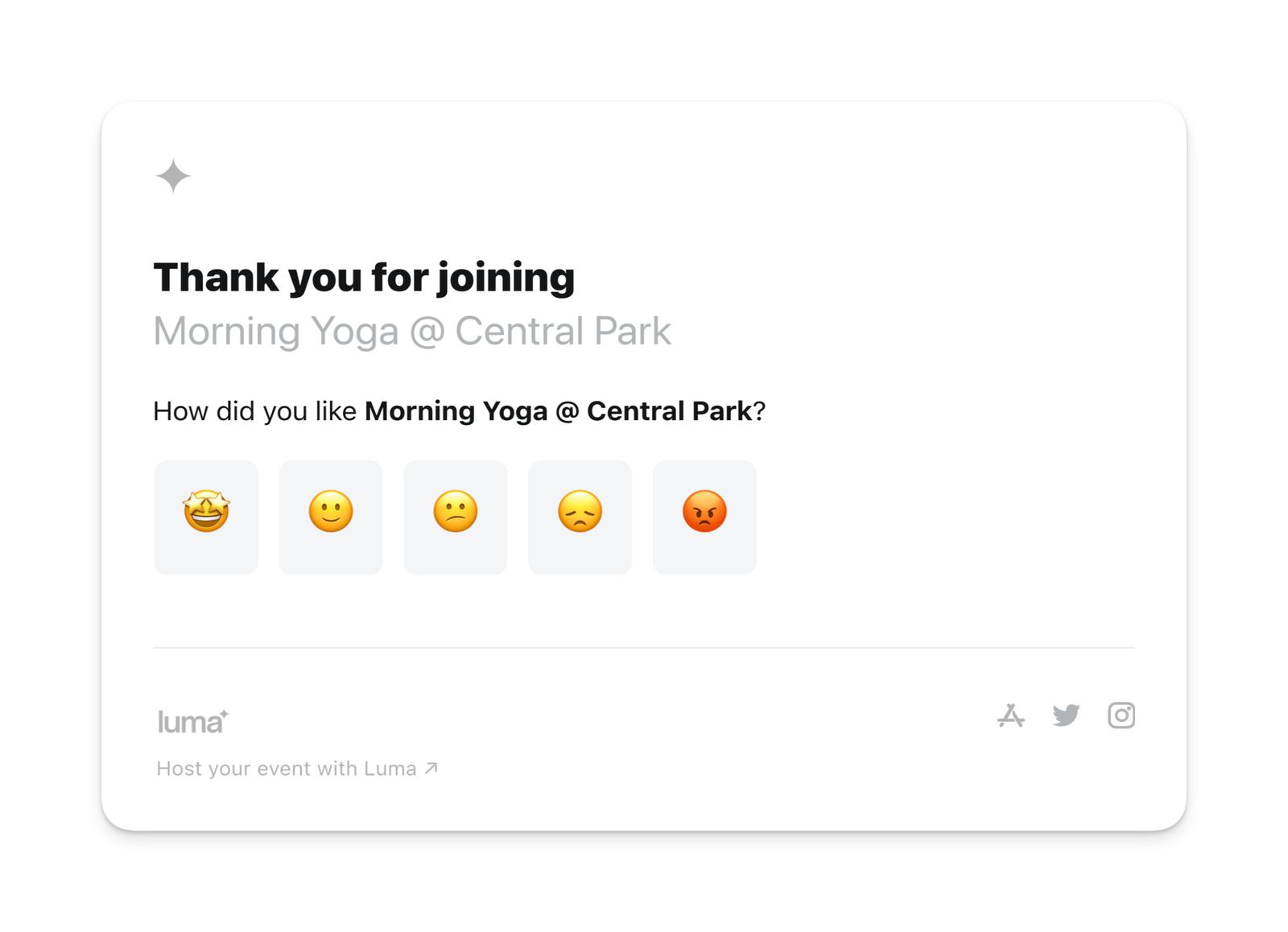Screen dimensions: 1288x932
Task: Pick the disappointed sad face rating
Action: [x=580, y=517]
